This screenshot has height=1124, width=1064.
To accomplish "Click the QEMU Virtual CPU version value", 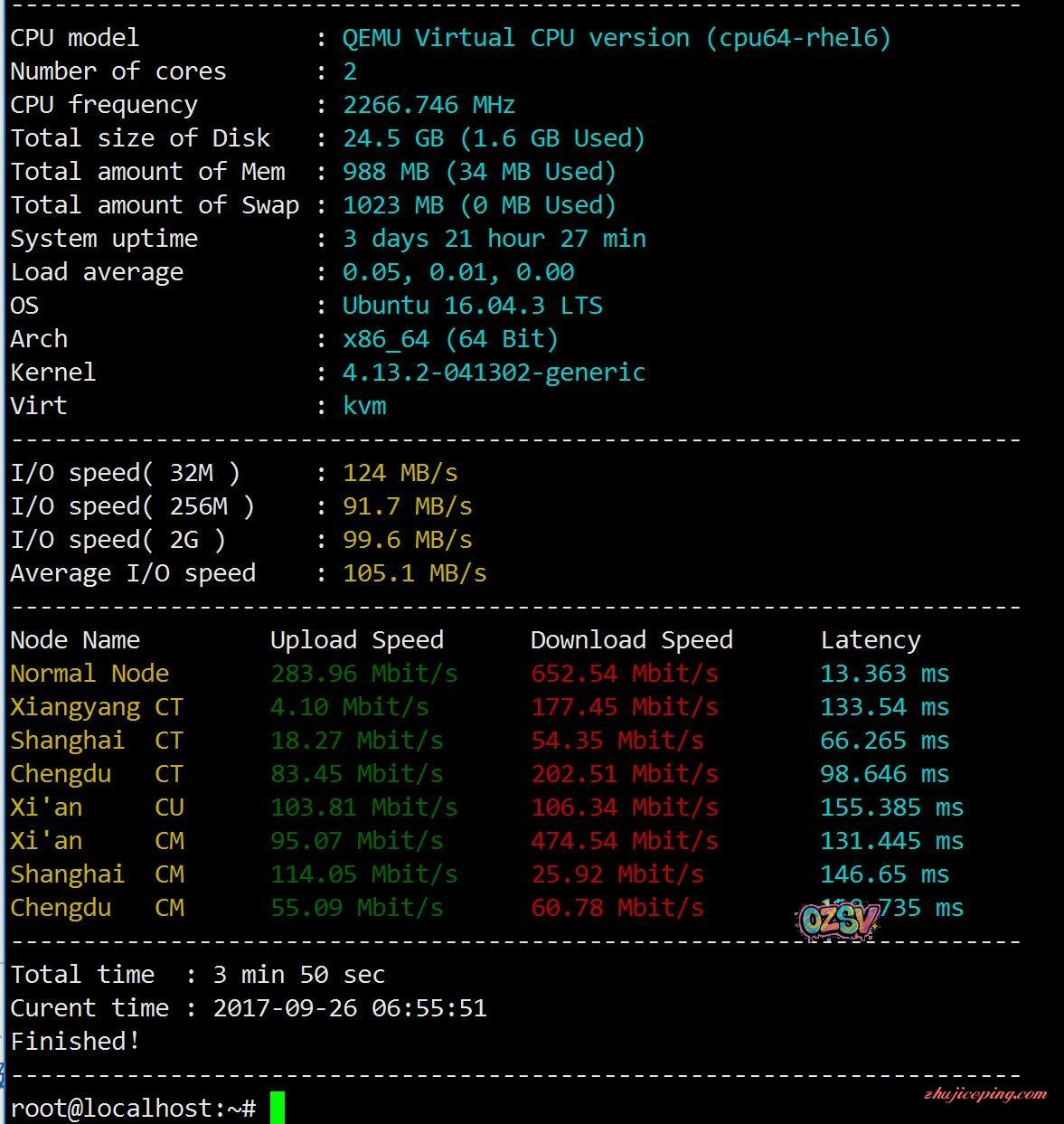I will click(616, 38).
